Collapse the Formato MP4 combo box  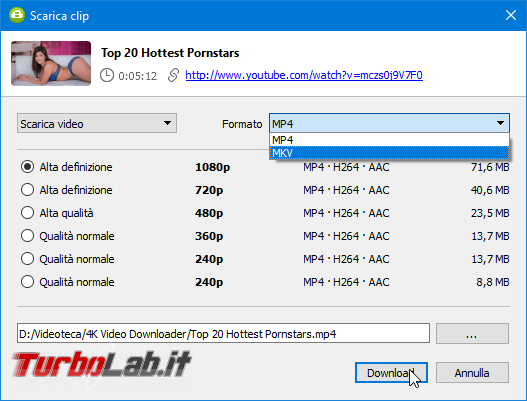[x=389, y=123]
